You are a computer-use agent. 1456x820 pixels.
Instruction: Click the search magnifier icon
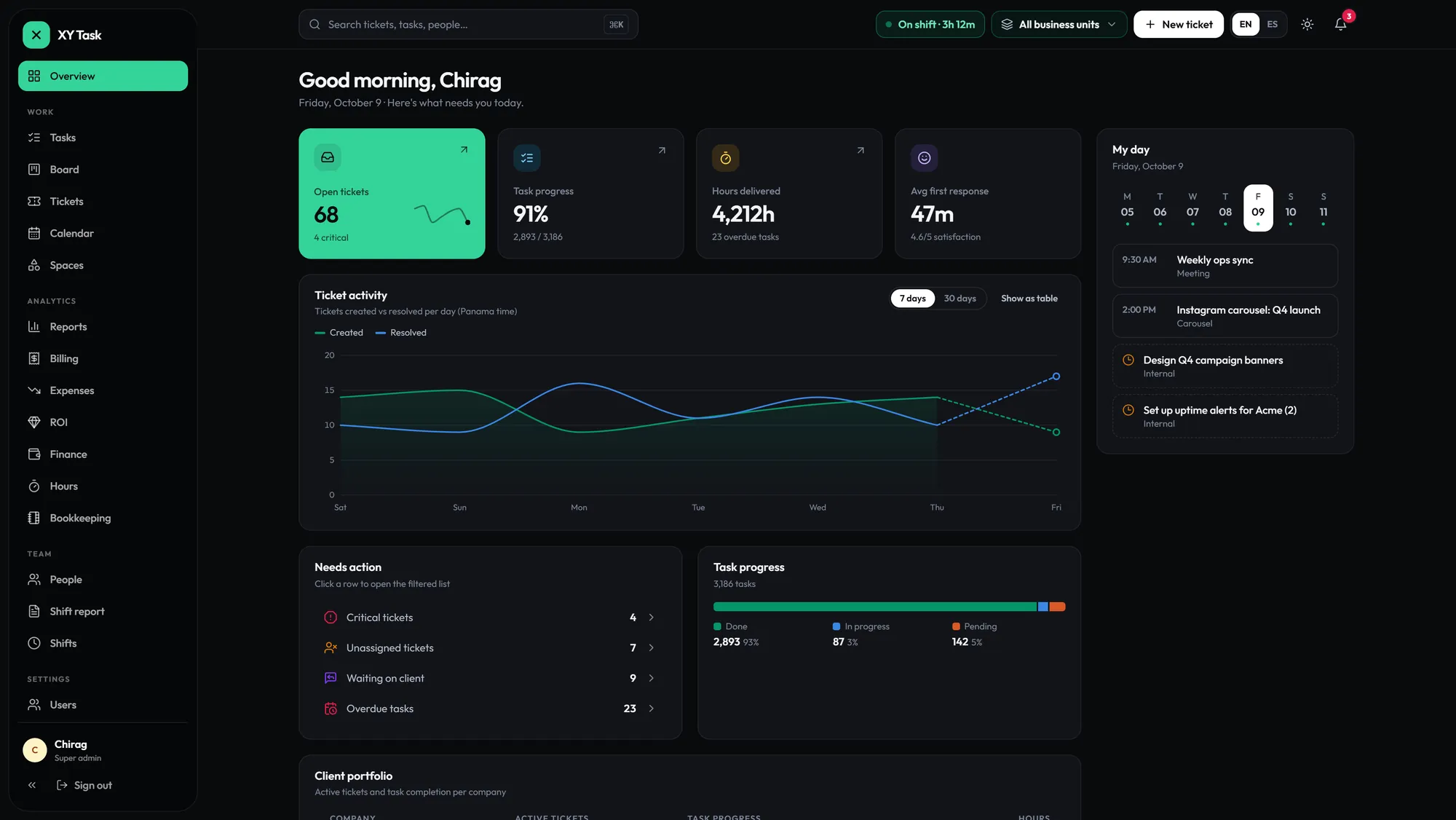(x=314, y=24)
